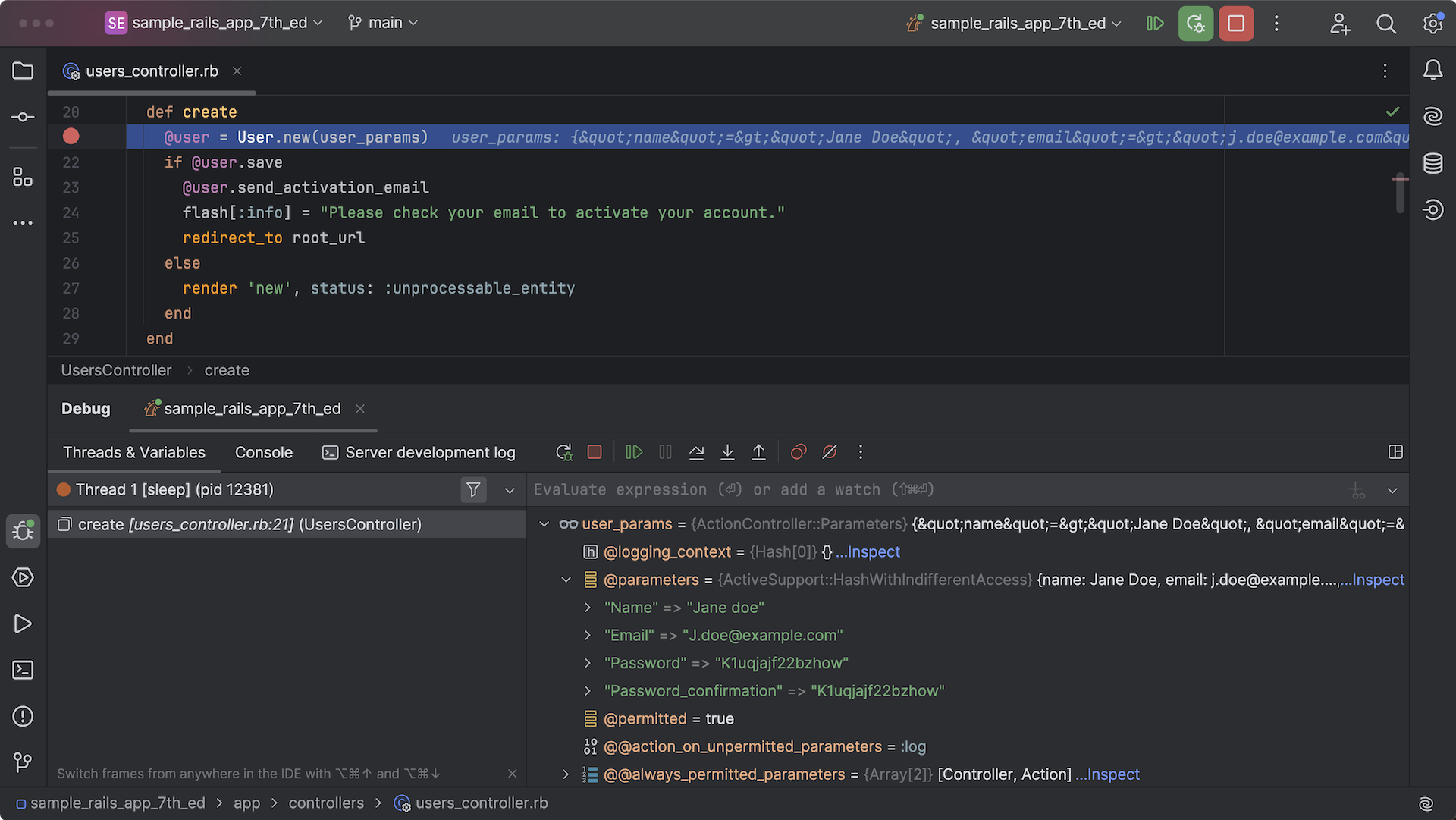
Task: Click the evaluate expression watch icon
Action: click(x=1357, y=489)
